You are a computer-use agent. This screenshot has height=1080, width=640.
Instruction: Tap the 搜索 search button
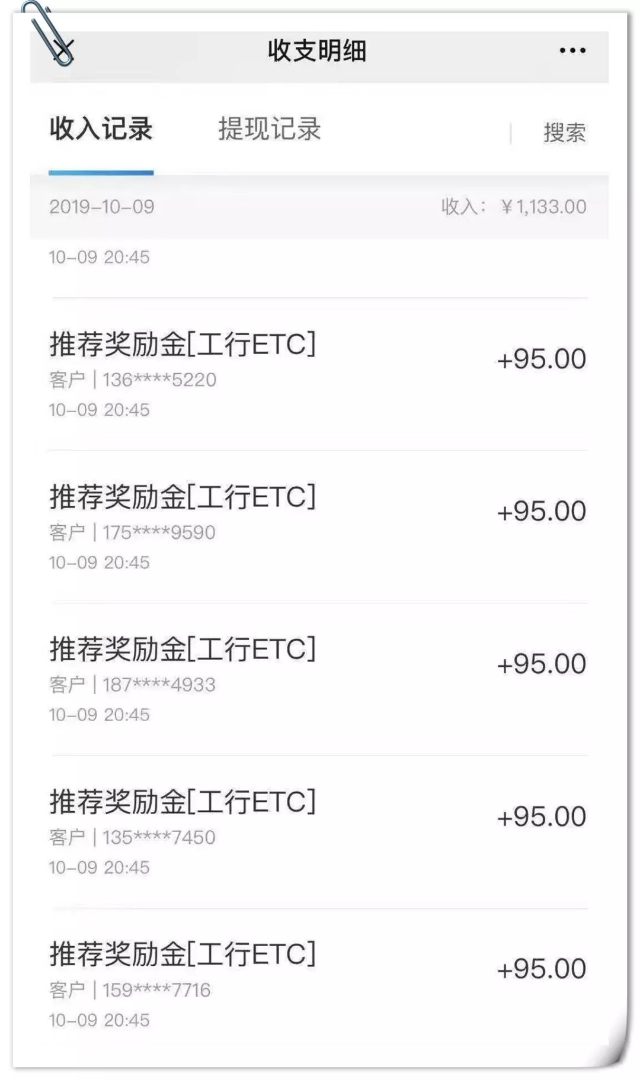pos(564,133)
